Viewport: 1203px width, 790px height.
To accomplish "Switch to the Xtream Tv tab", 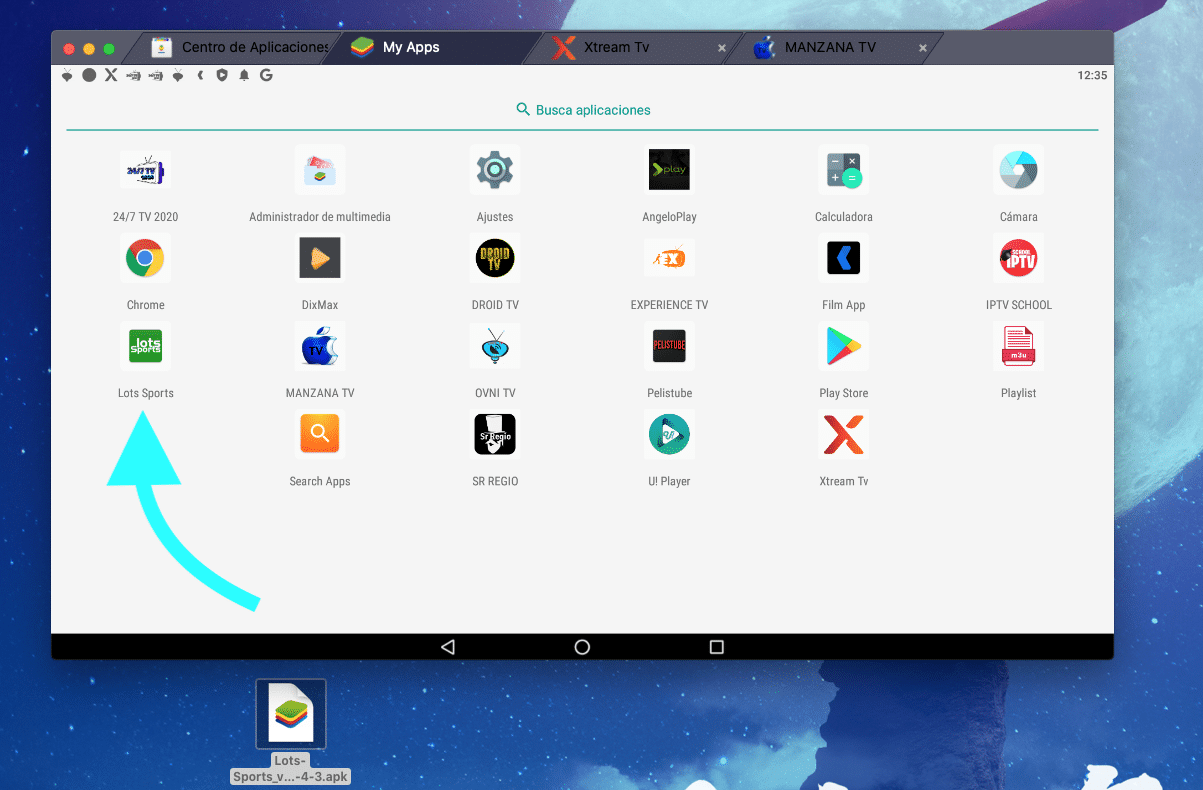I will pos(616,47).
